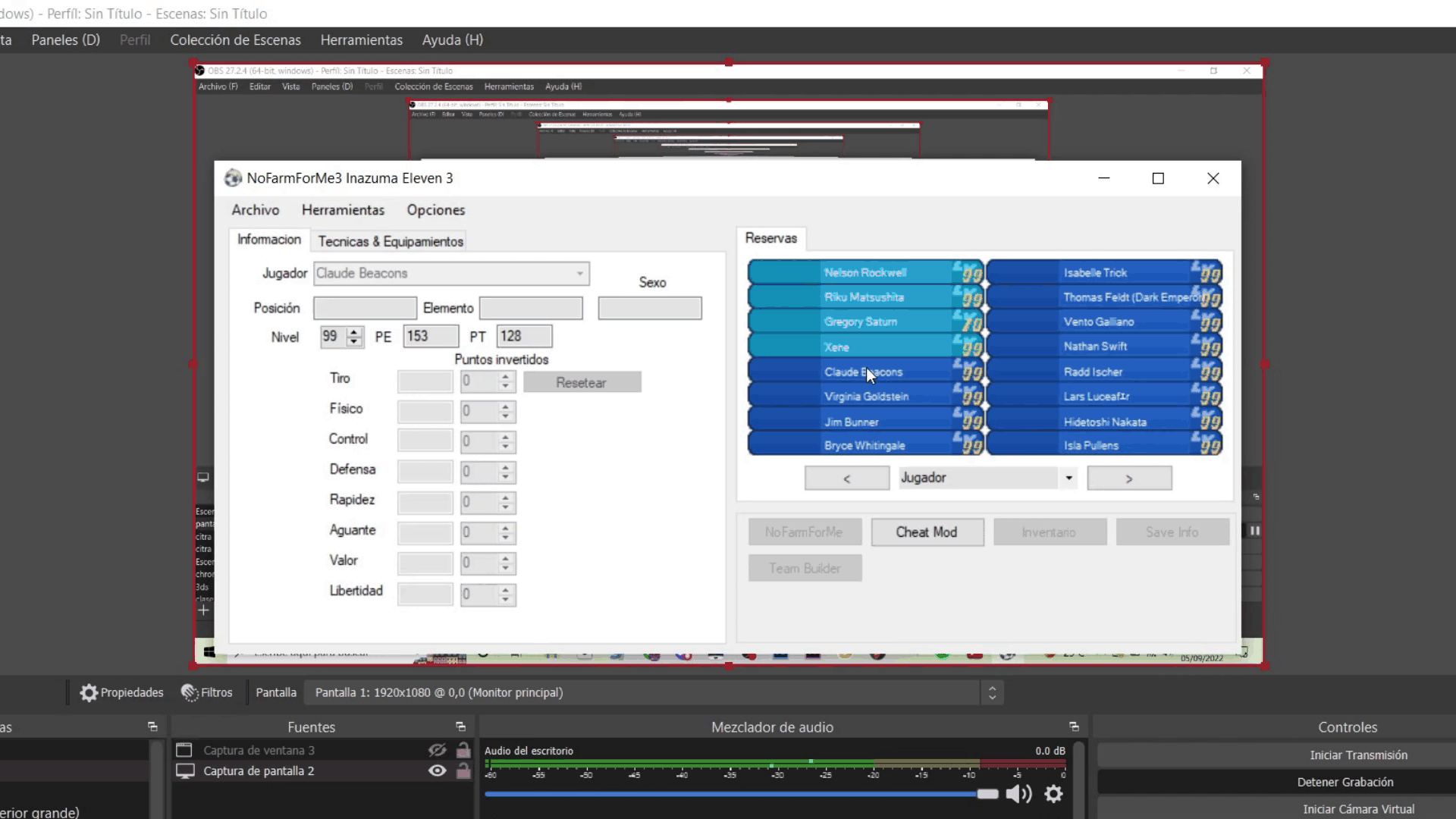Minimize the NoFarmForMe3 window

[1104, 178]
